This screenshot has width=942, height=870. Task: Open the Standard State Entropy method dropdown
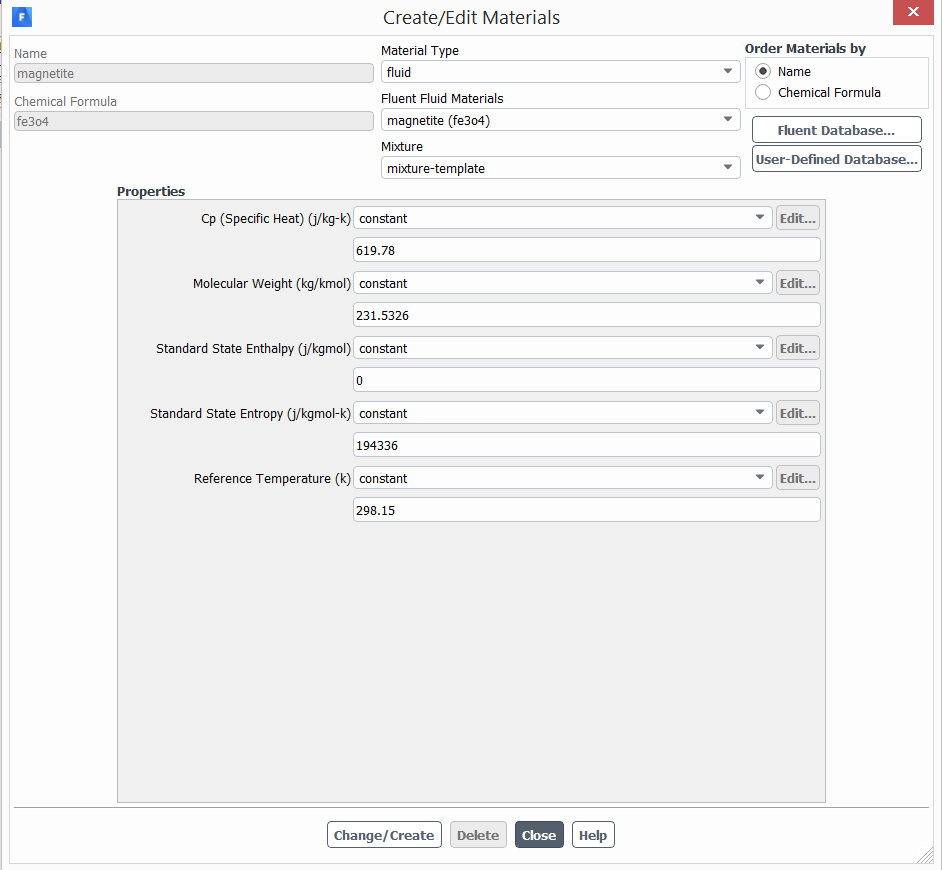[562, 413]
